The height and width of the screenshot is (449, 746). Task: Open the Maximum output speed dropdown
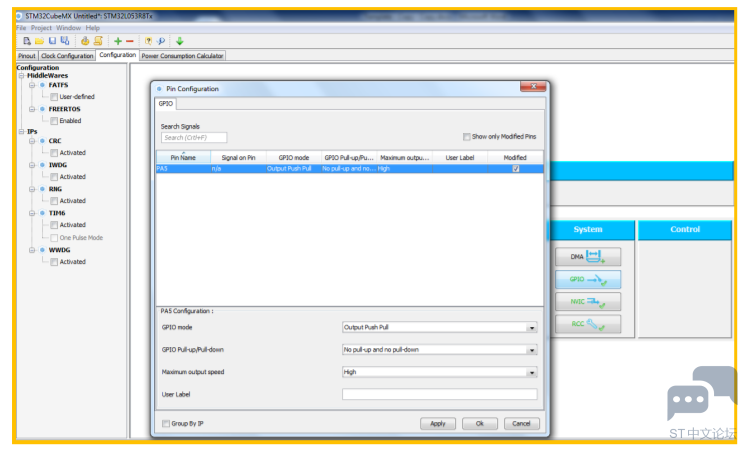click(532, 372)
